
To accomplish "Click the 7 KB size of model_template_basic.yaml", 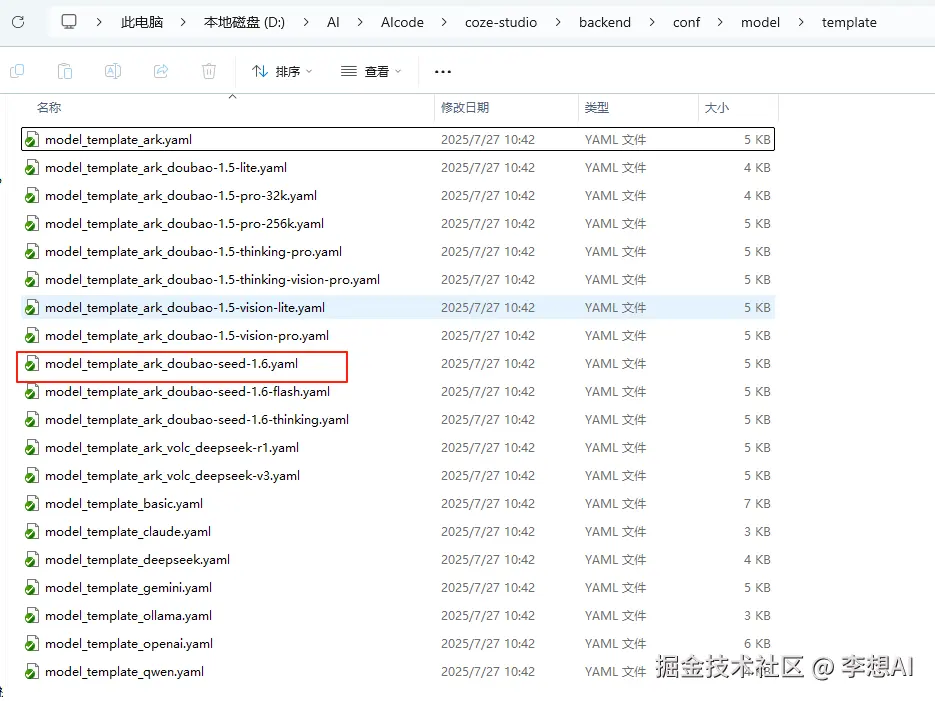I will 757,504.
